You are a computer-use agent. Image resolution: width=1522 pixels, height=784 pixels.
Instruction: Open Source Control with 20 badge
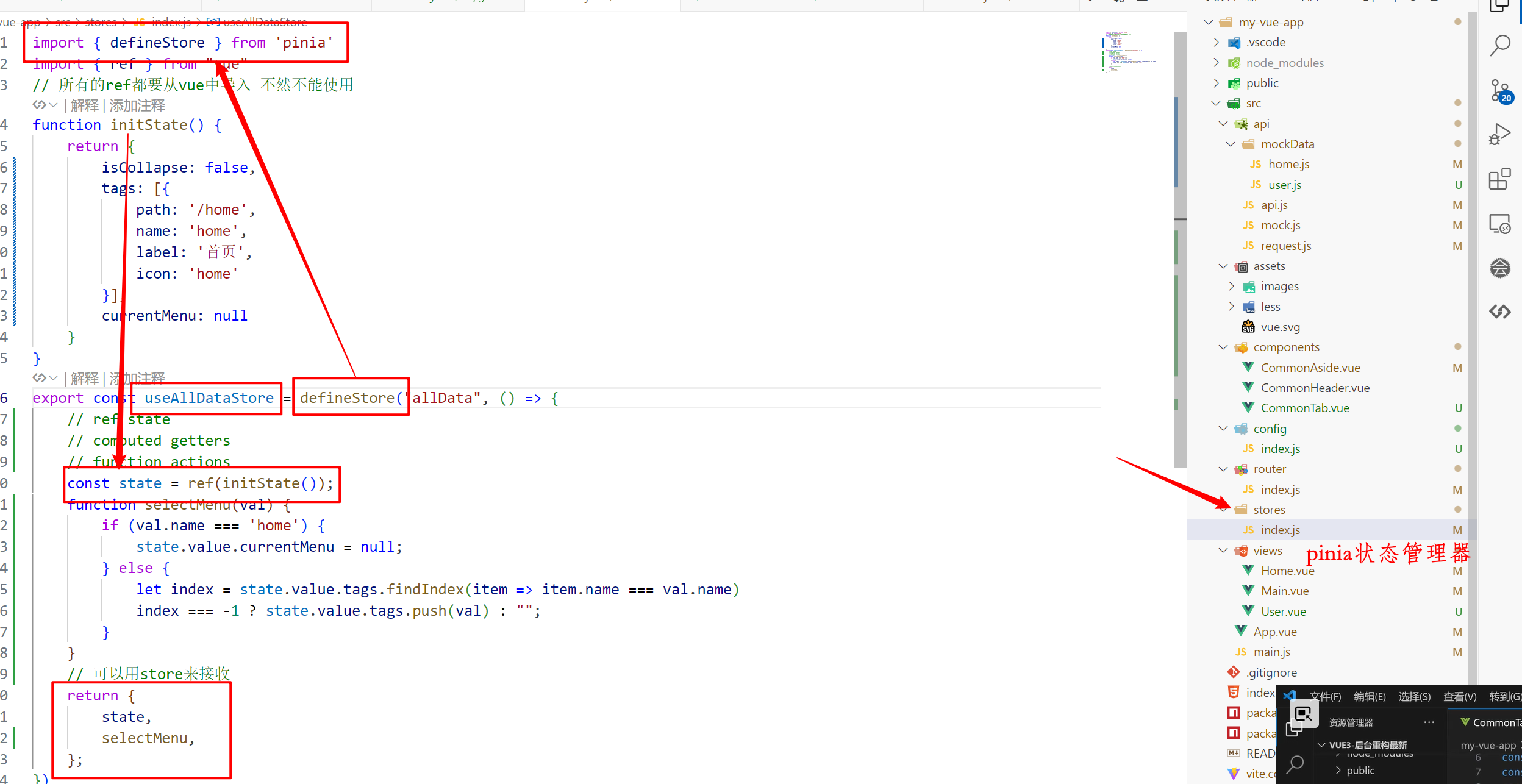1499,91
